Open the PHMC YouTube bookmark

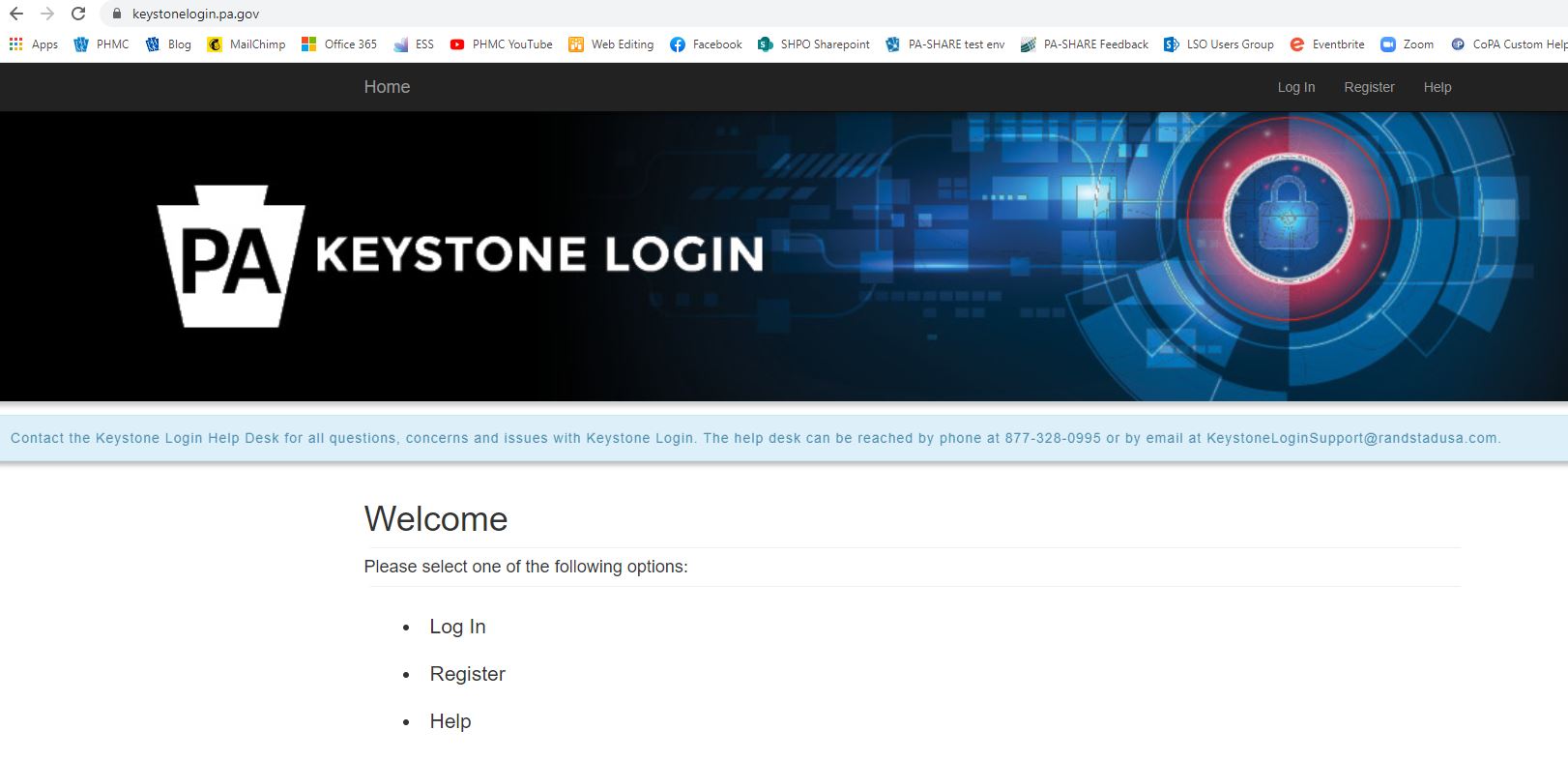click(501, 44)
